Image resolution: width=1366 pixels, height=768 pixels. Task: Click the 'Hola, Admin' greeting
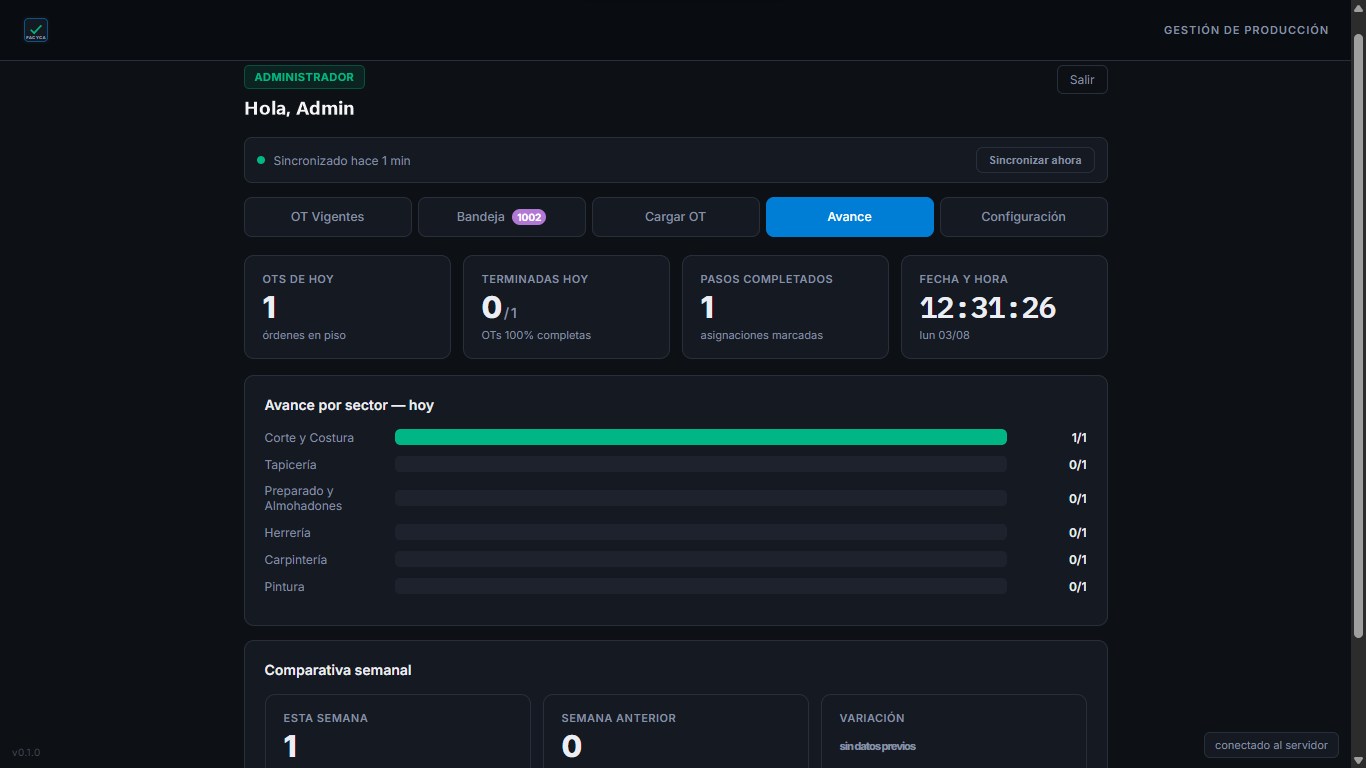pyautogui.click(x=299, y=108)
